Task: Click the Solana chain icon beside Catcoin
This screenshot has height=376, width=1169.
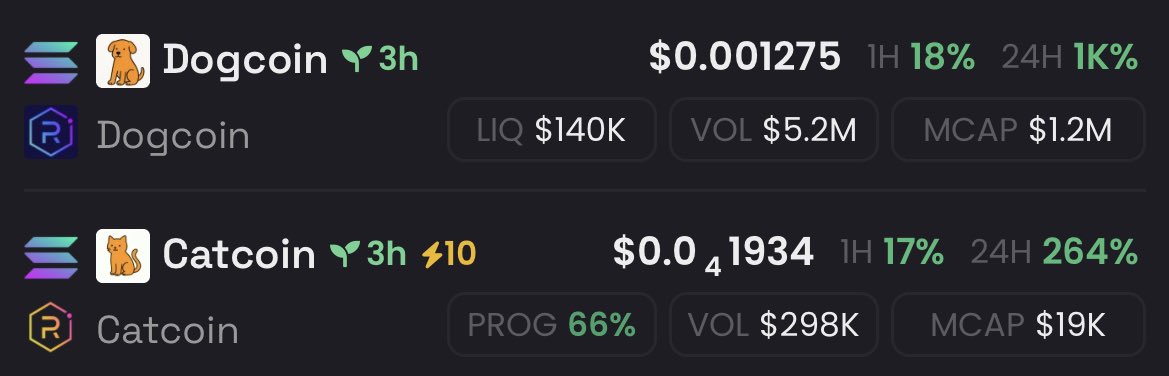Action: [51, 257]
